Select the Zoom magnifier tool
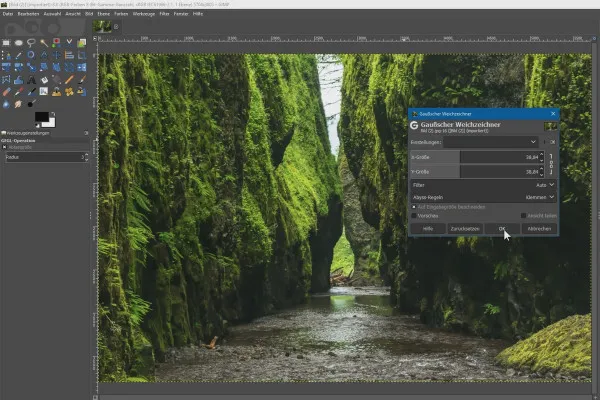 [x=31, y=55]
